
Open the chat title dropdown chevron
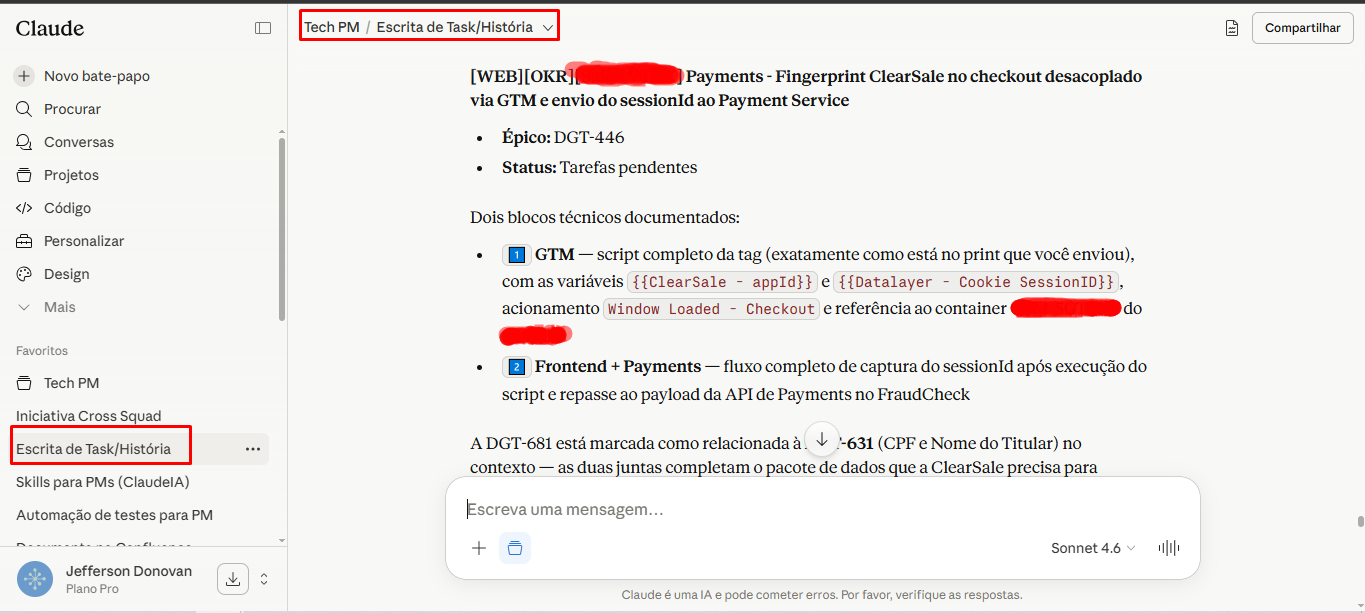coord(548,28)
